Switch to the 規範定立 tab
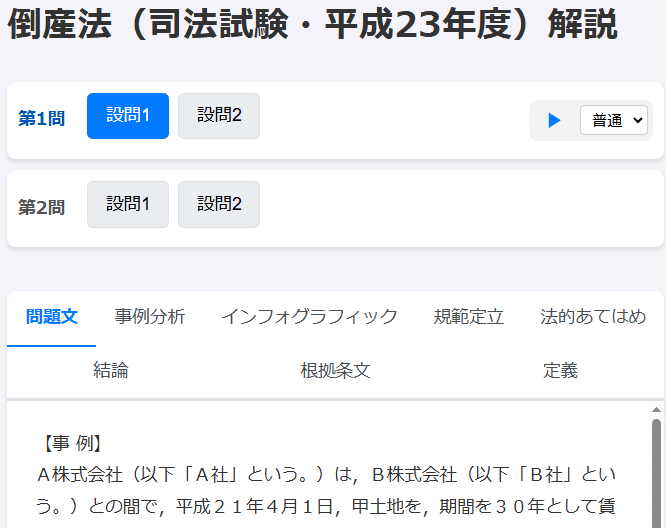This screenshot has width=666, height=528. point(468,317)
